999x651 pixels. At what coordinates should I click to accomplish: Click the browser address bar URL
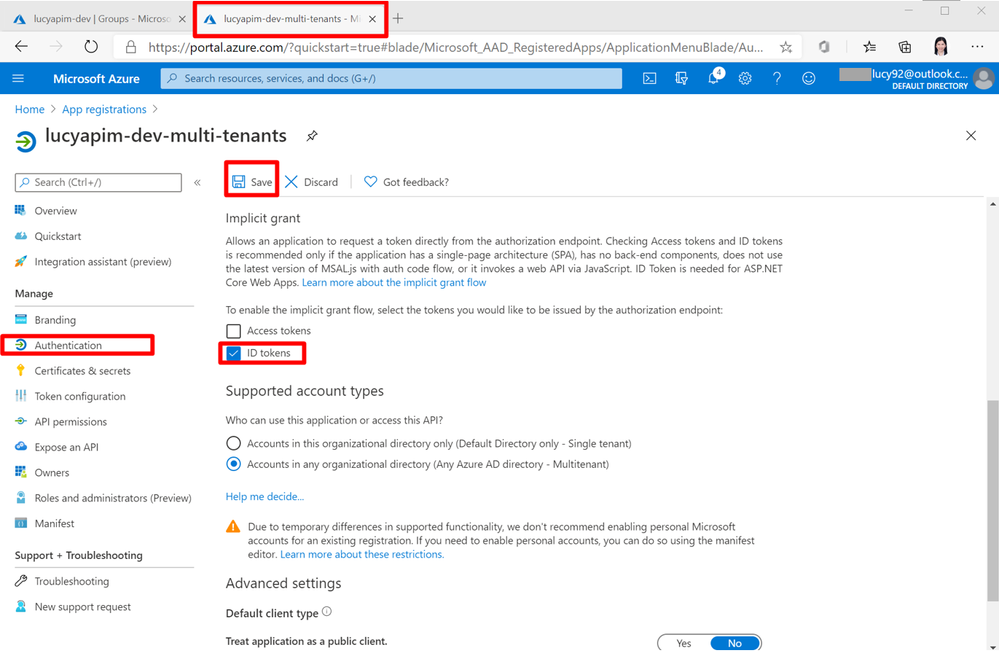(456, 47)
